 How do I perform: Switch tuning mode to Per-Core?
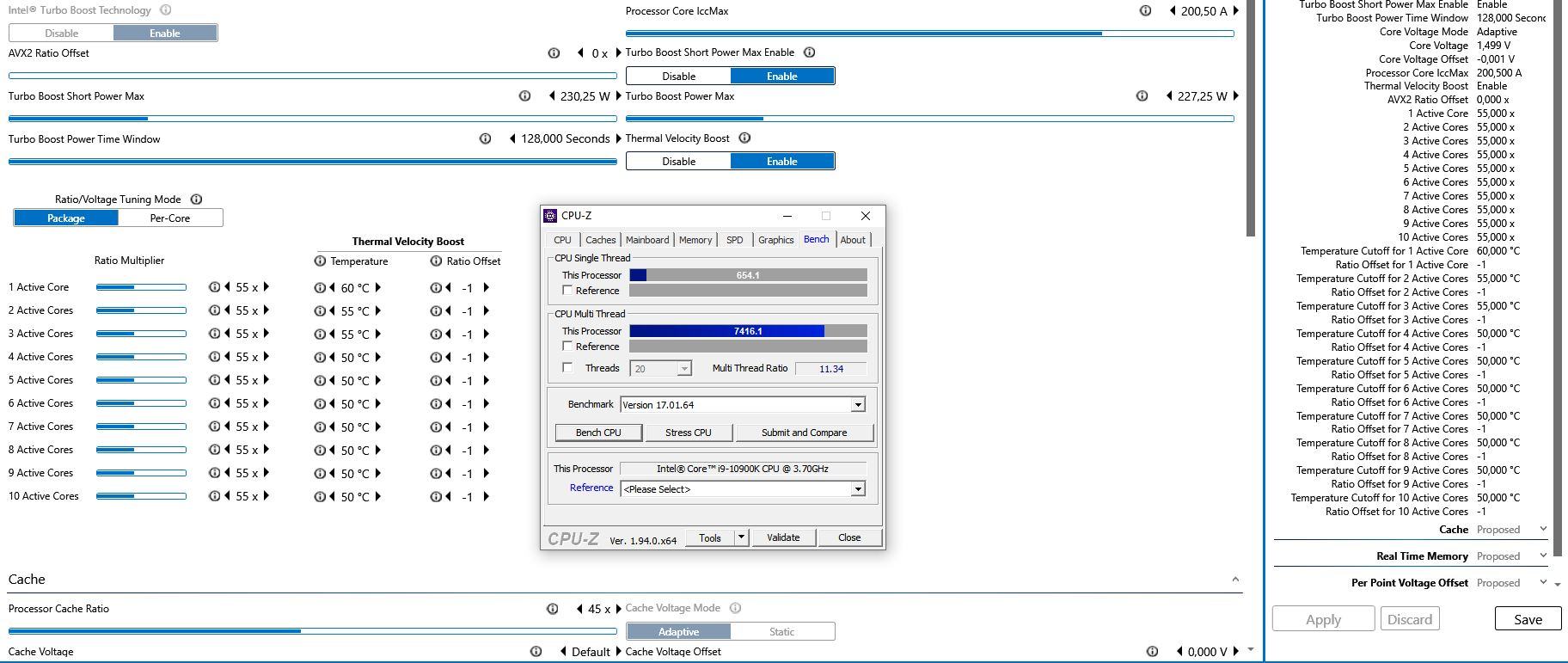pos(170,218)
